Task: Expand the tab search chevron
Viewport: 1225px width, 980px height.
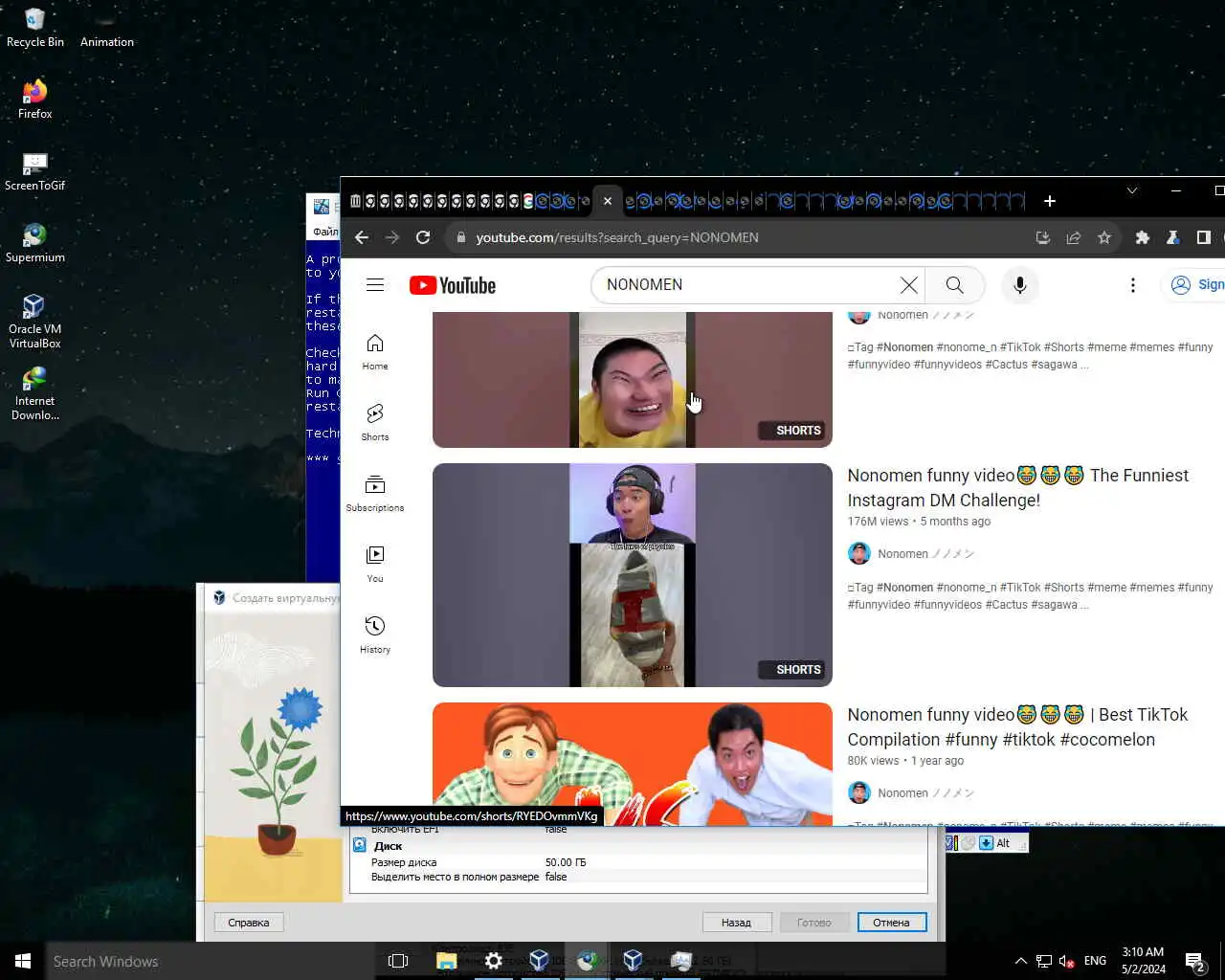Action: [x=1132, y=190]
